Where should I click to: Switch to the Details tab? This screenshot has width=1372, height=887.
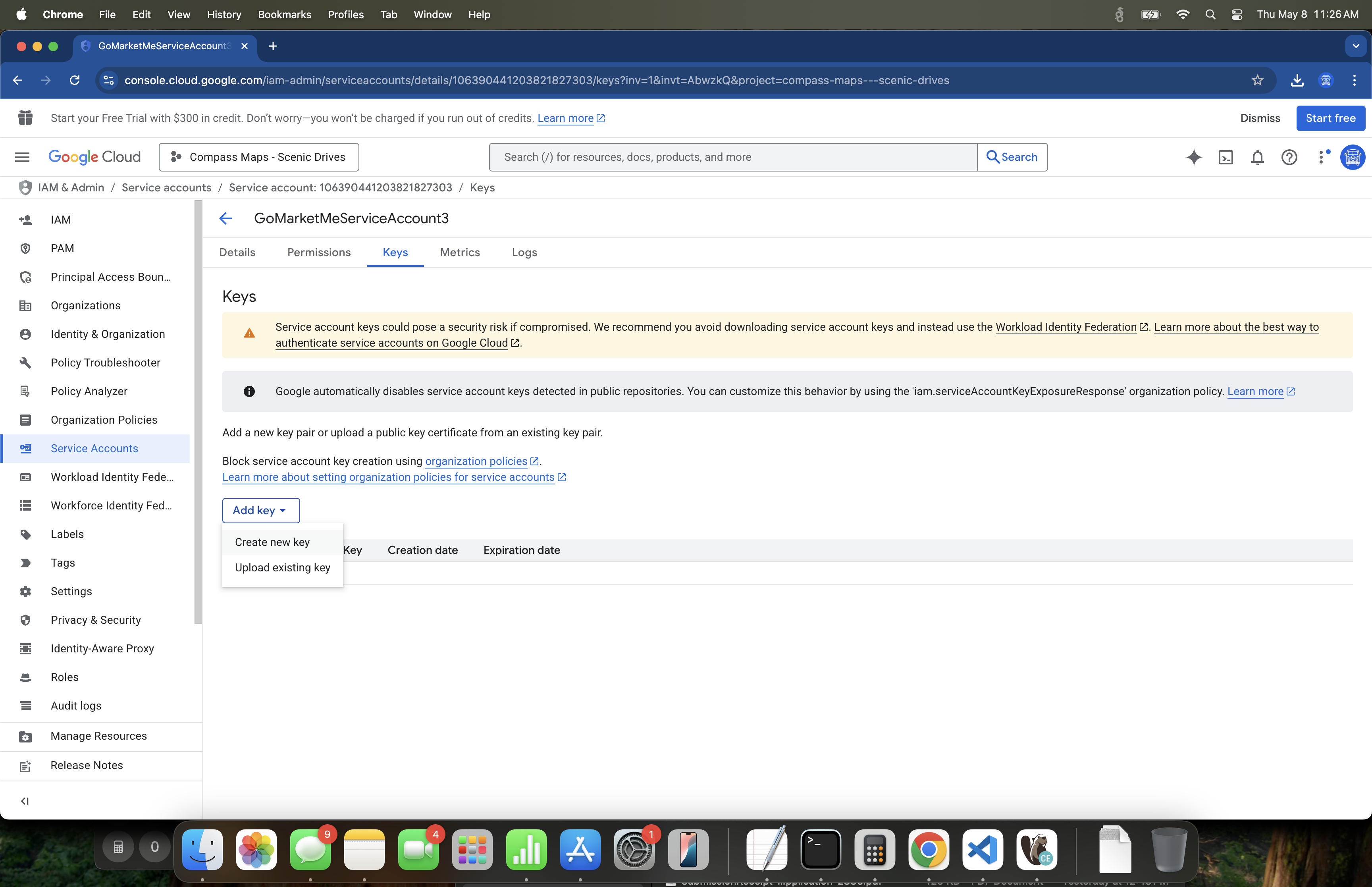tap(237, 252)
